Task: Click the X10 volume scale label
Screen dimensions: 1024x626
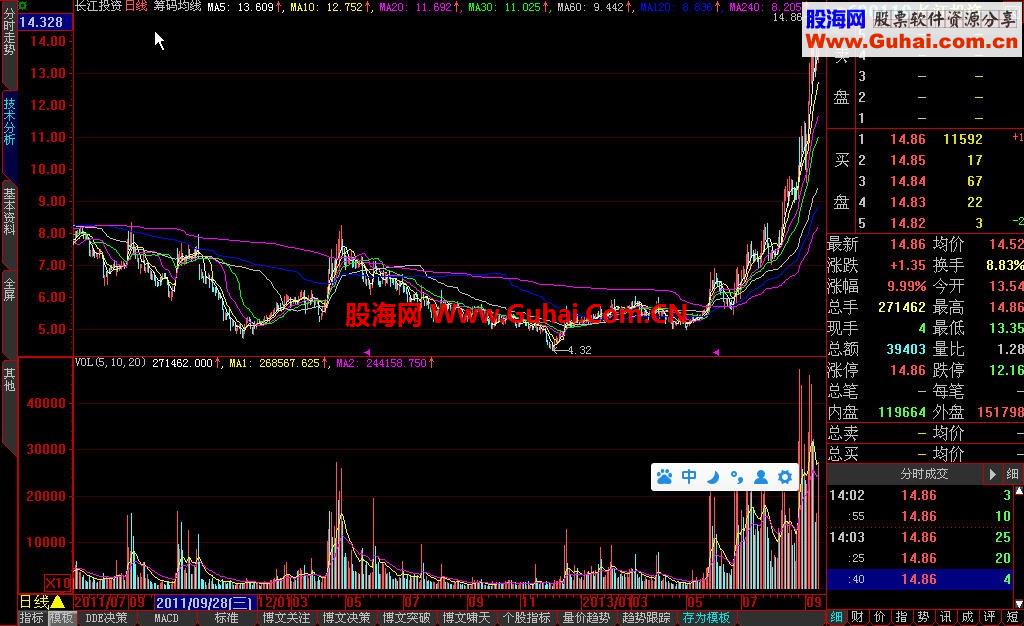Action: tap(58, 583)
